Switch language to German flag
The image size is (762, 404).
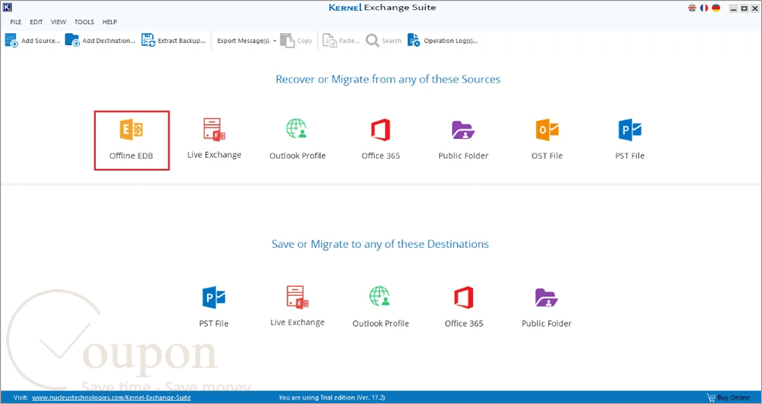[x=716, y=8]
